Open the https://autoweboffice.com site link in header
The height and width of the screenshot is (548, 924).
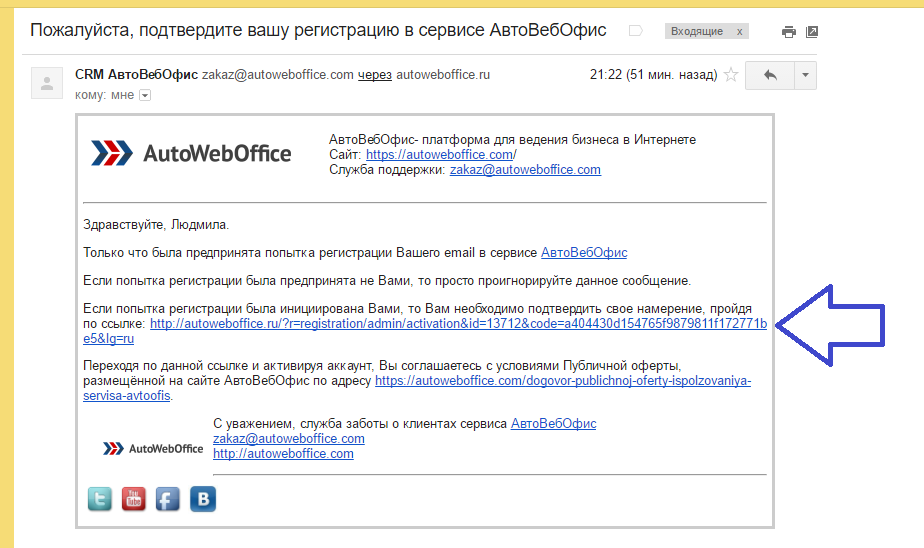coord(439,155)
